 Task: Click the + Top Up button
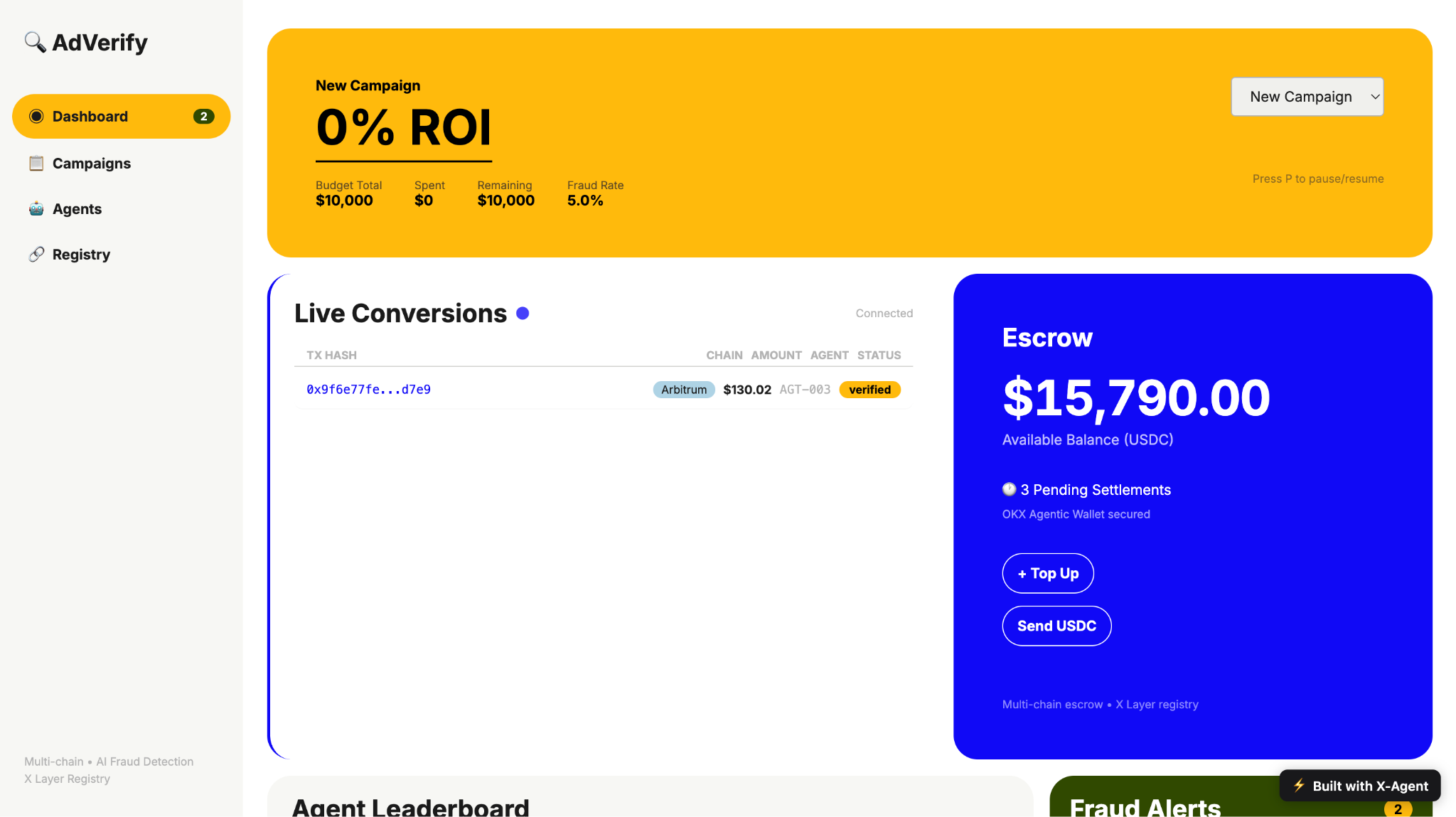pos(1048,573)
